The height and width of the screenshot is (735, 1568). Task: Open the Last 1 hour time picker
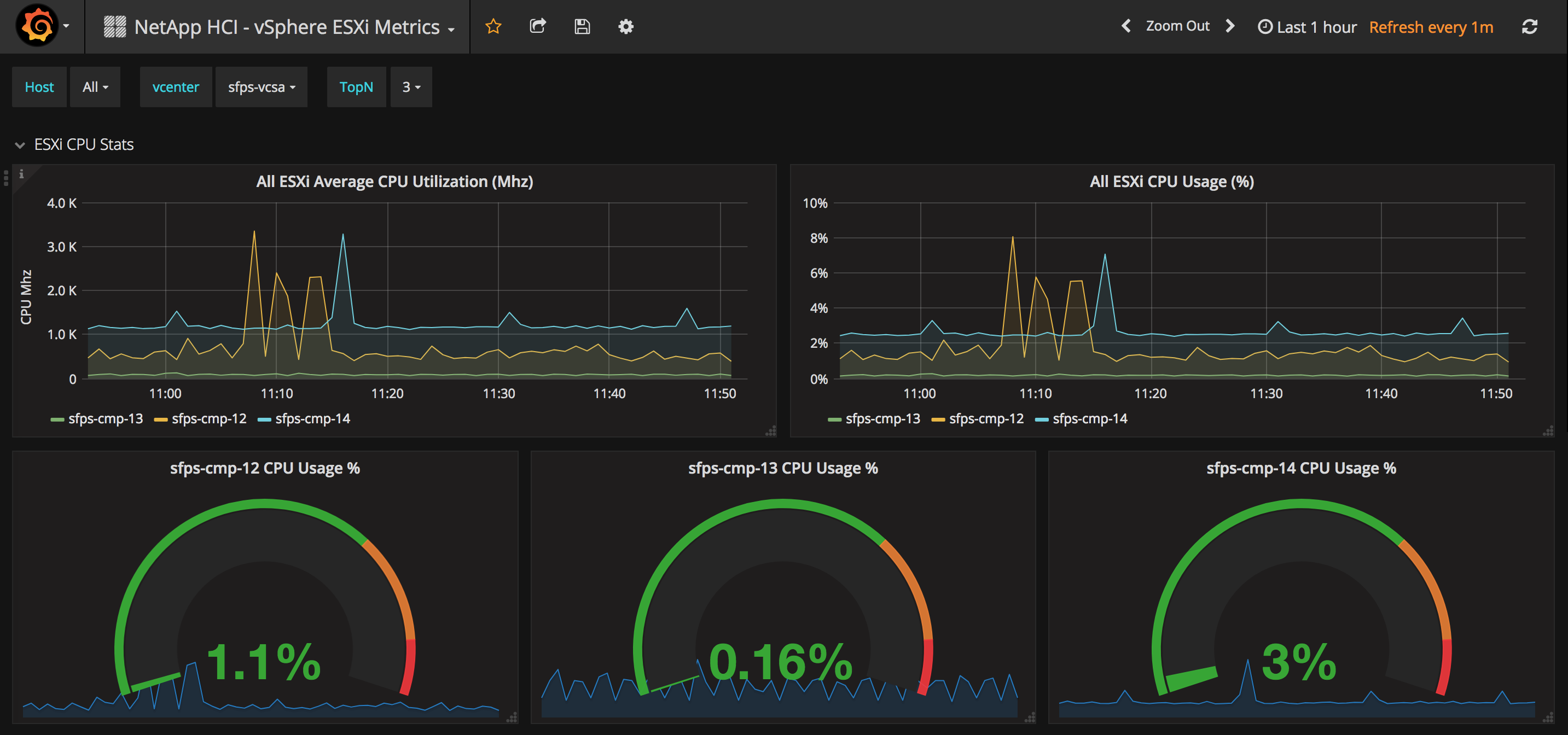click(x=1307, y=27)
